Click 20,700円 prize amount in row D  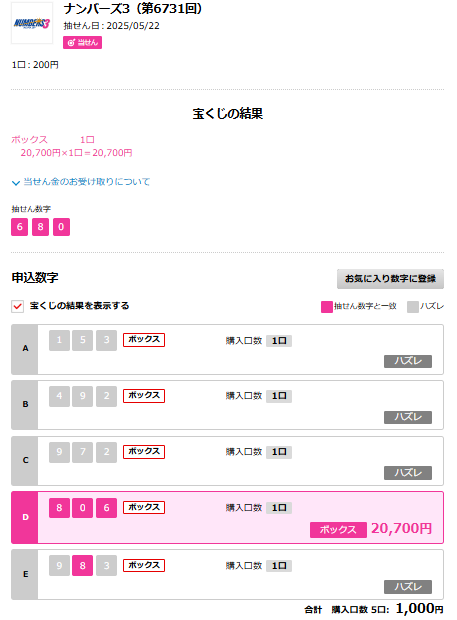pyautogui.click(x=401, y=529)
